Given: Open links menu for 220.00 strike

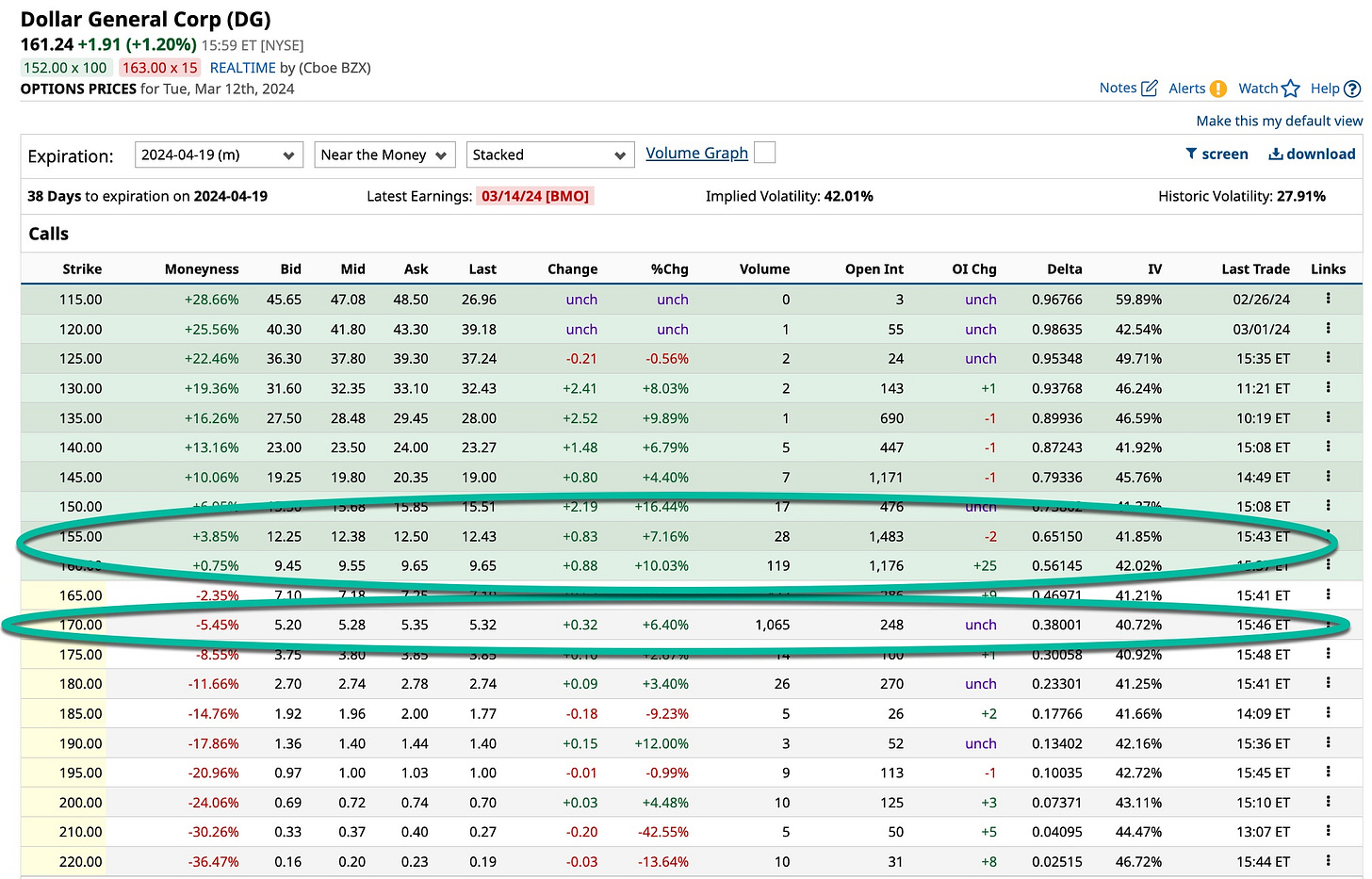Looking at the screenshot, I should click(1328, 861).
